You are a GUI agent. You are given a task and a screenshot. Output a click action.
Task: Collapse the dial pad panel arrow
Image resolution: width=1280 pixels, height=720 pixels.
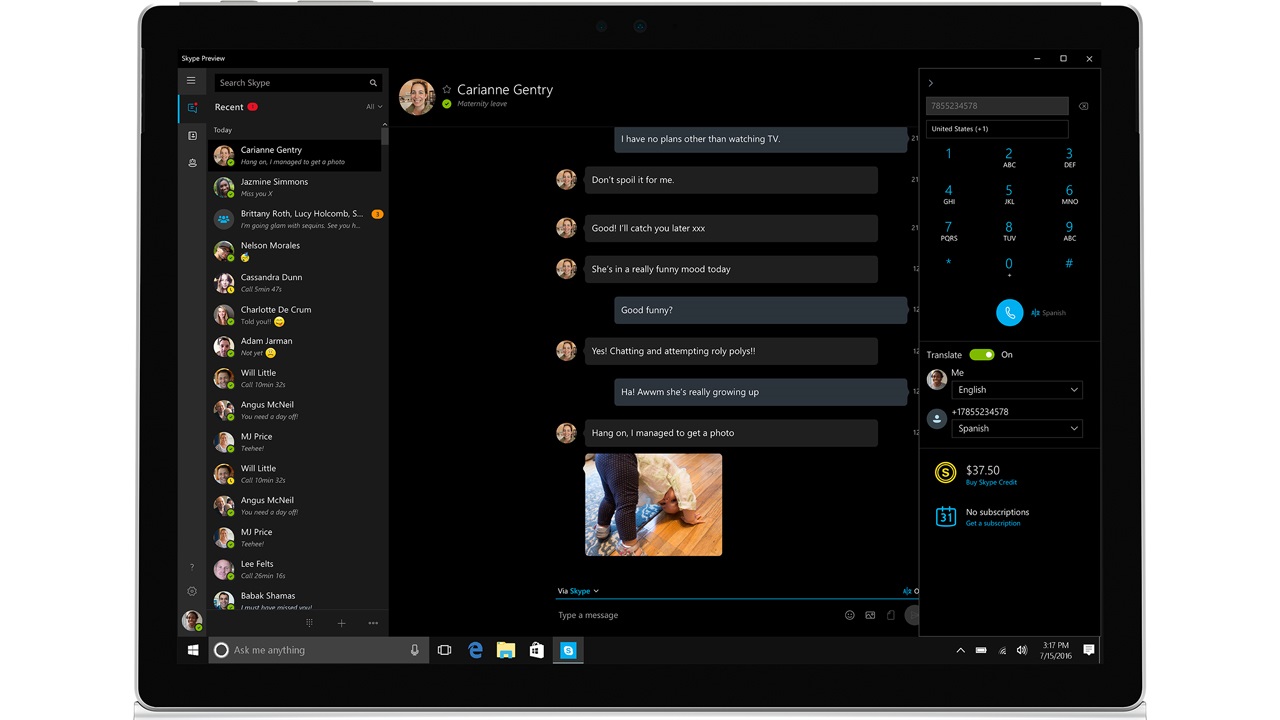pyautogui.click(x=930, y=83)
